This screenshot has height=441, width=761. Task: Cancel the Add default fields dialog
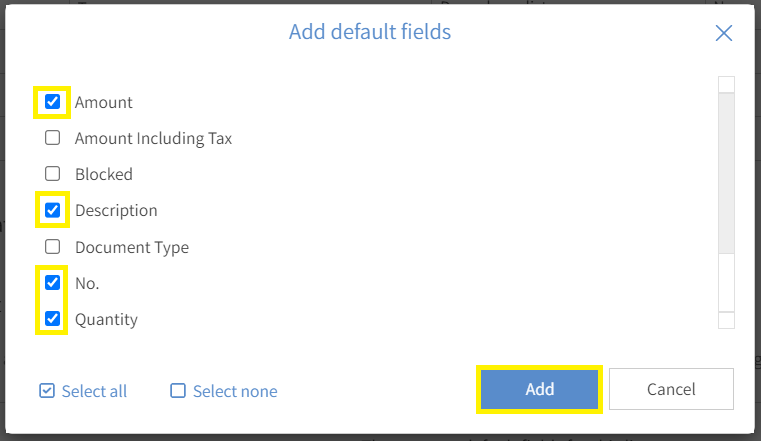(671, 389)
